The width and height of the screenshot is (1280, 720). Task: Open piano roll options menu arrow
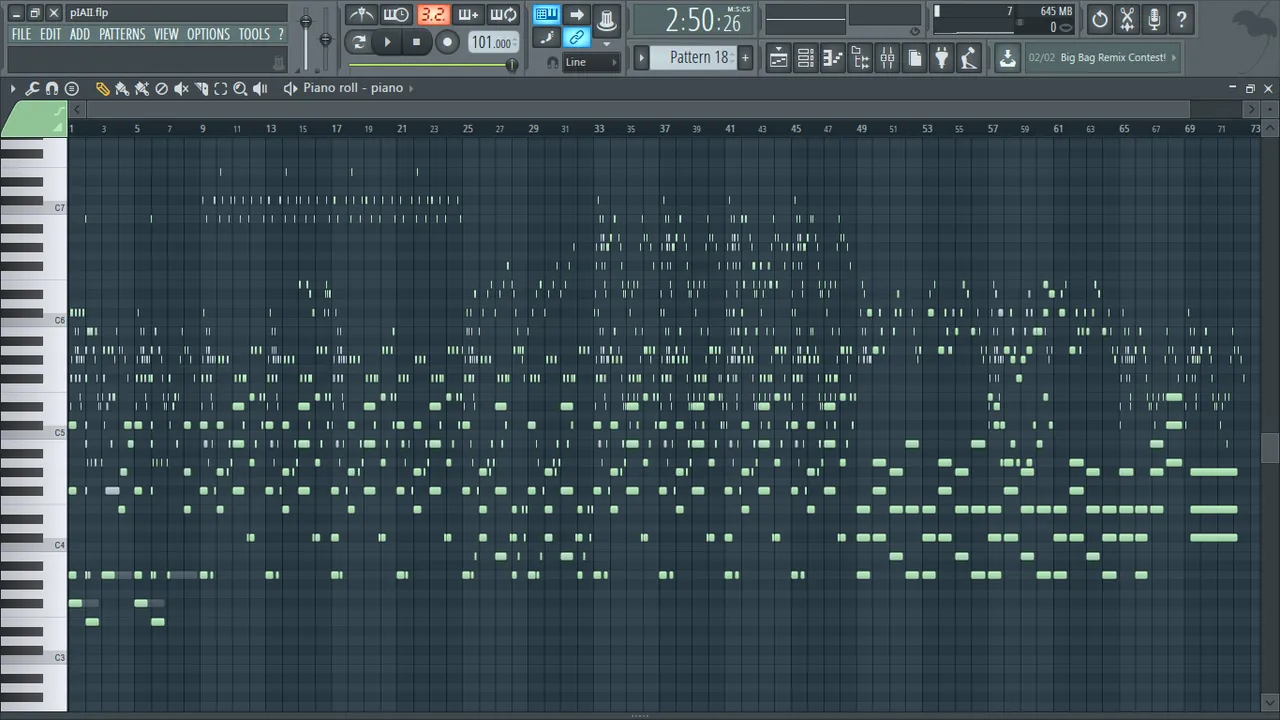tap(13, 89)
